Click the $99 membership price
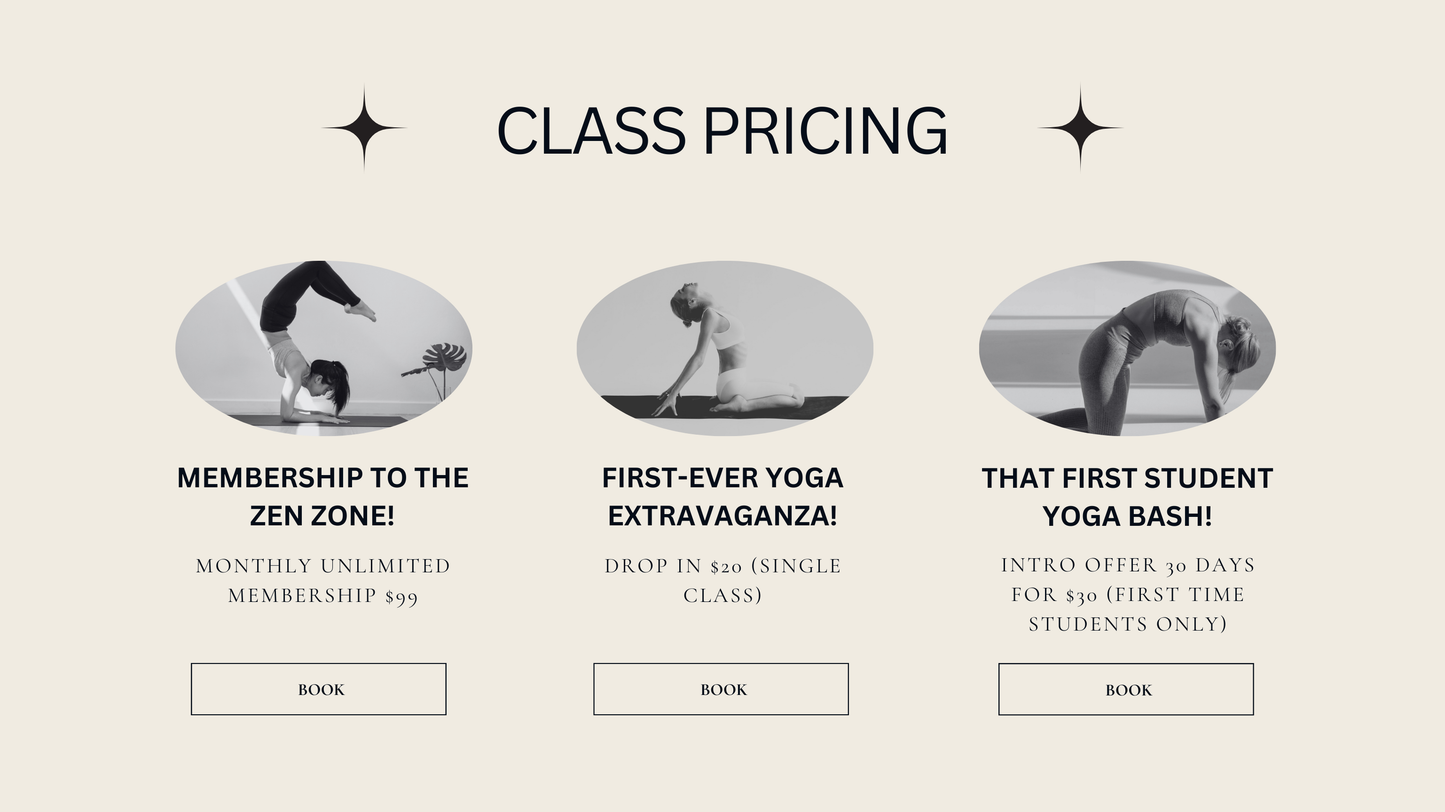Screen dimensions: 1445x812 [401, 597]
